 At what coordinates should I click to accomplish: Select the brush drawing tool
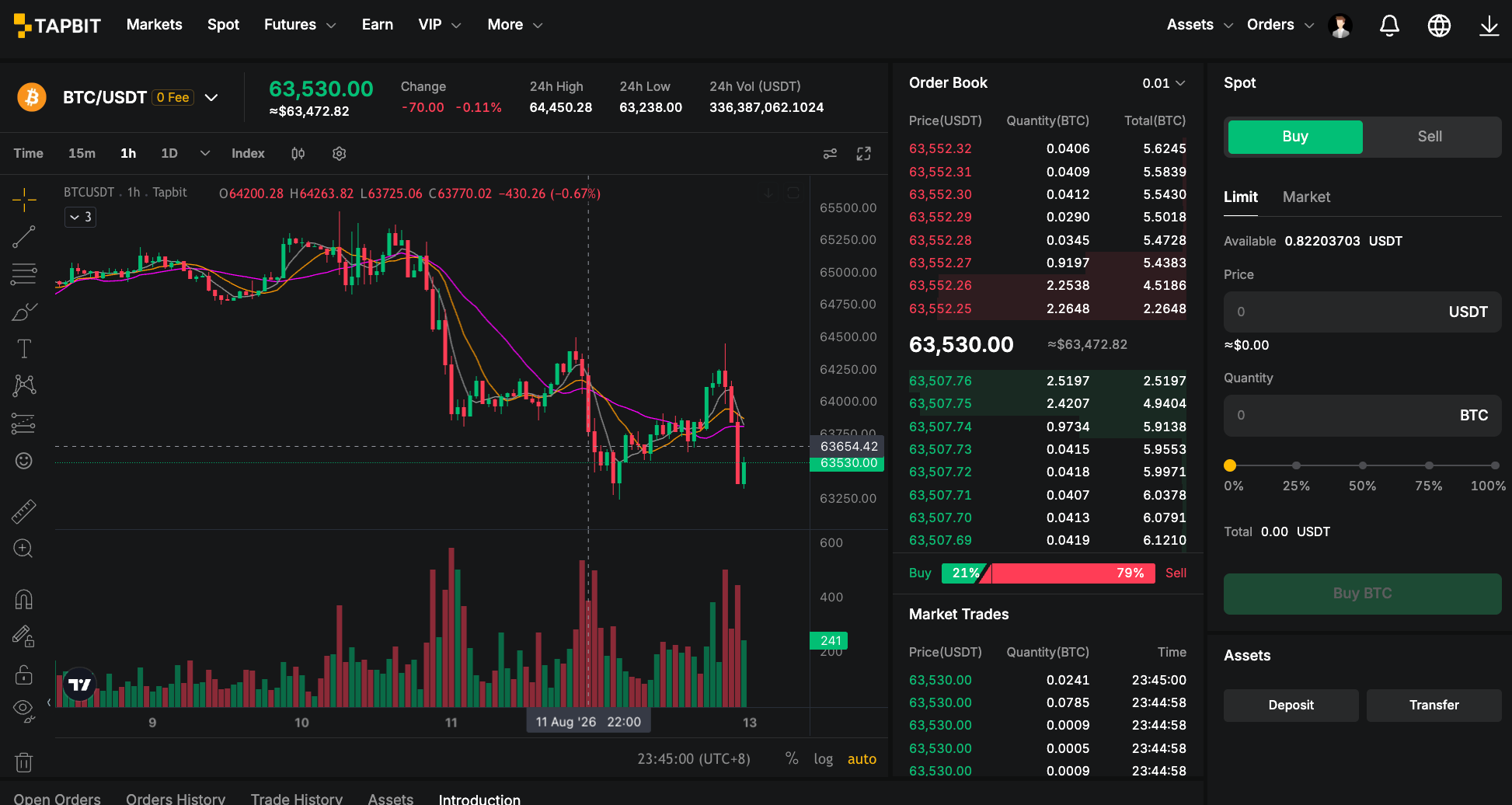(24, 312)
